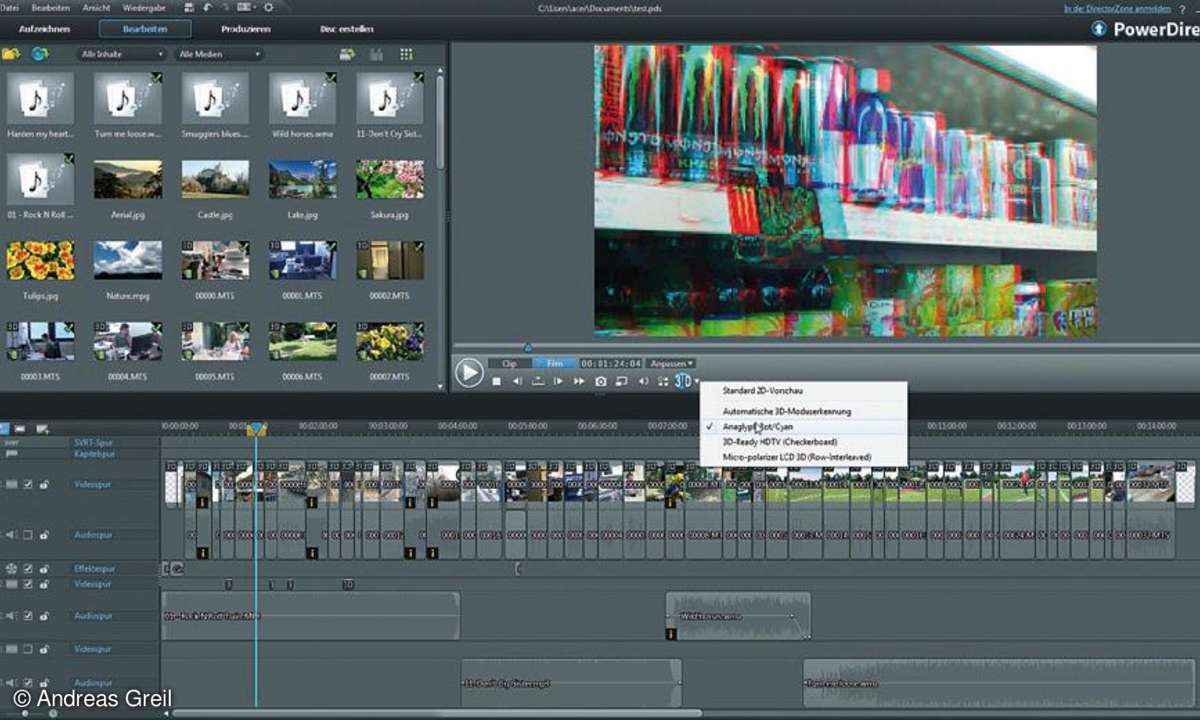Click the undo arrow icon

pyautogui.click(x=206, y=7)
